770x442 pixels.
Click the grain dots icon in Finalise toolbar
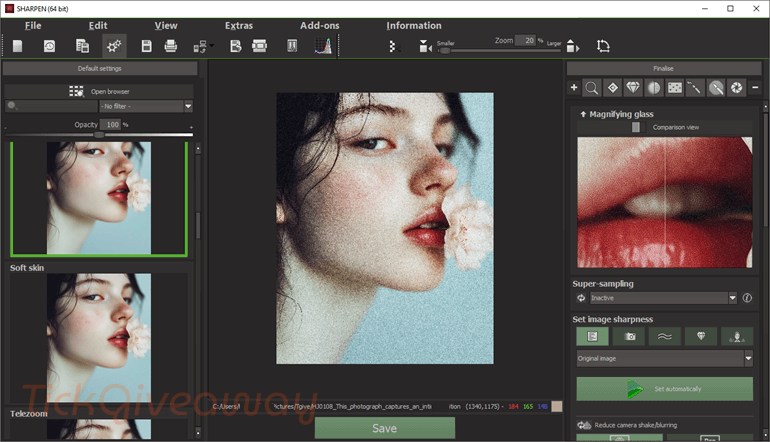(675, 88)
